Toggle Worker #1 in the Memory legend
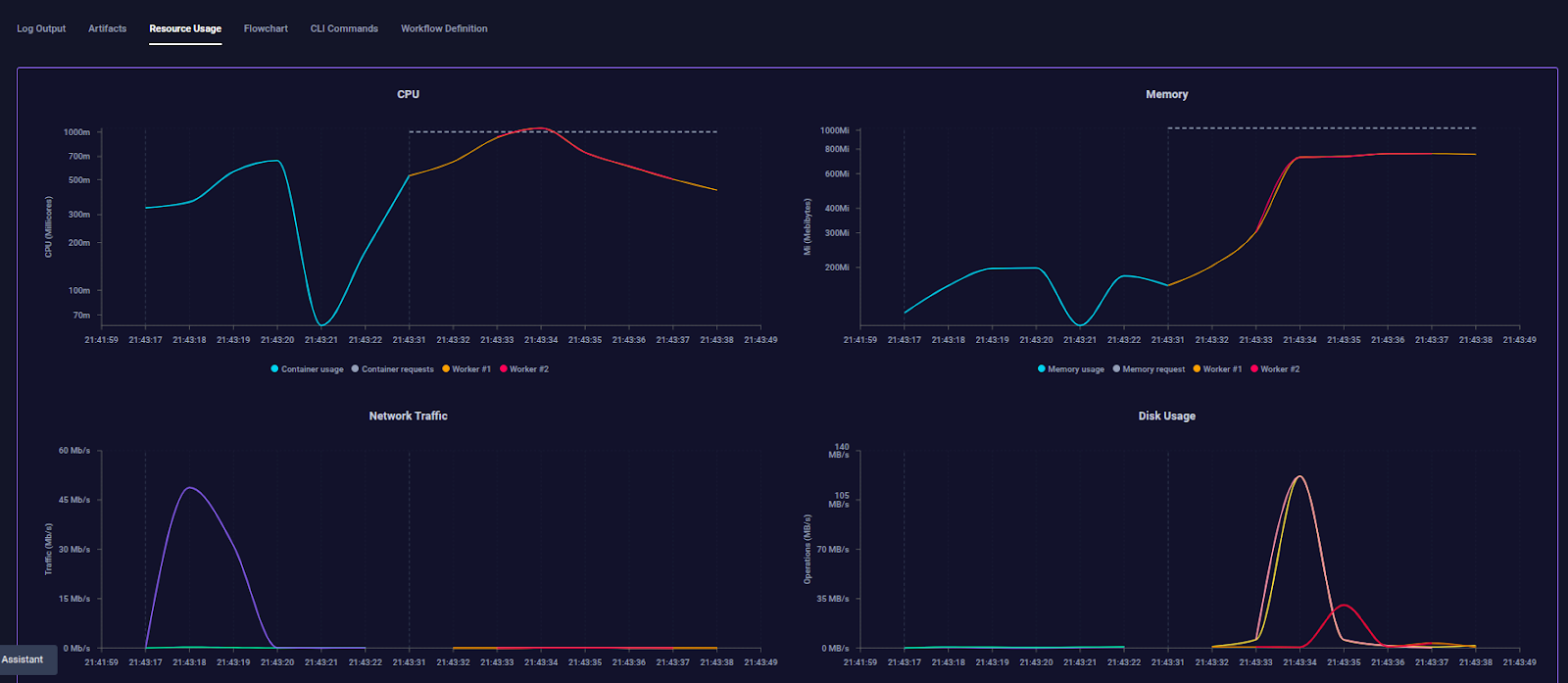Viewport: 1568px width, 683px height. [1217, 369]
